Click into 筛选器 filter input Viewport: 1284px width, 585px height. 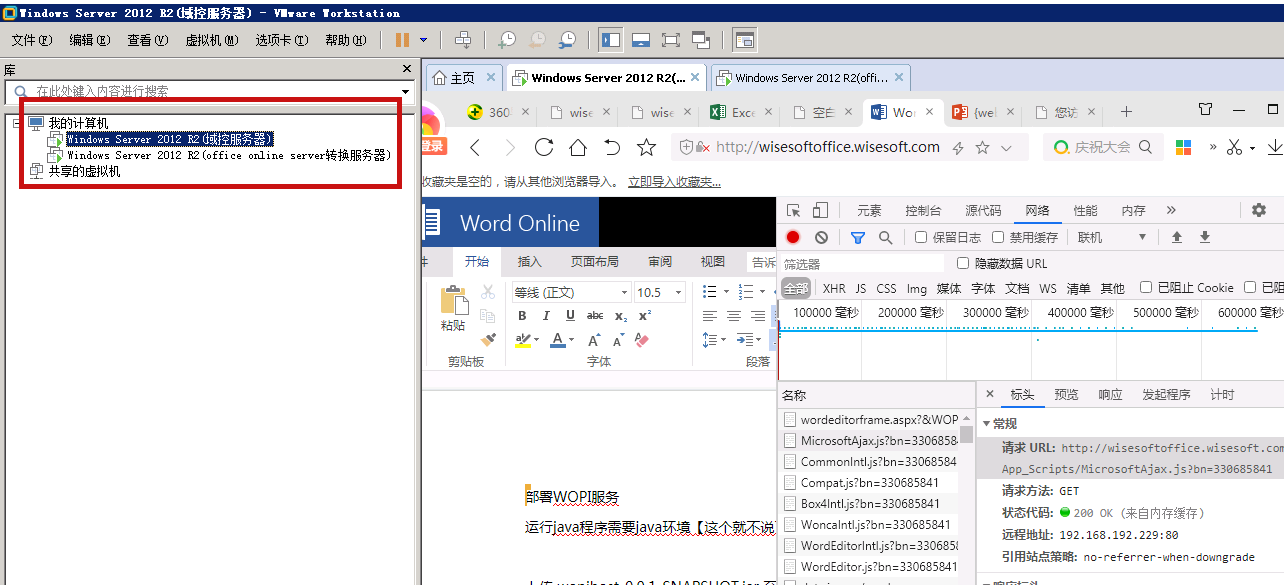(x=861, y=264)
